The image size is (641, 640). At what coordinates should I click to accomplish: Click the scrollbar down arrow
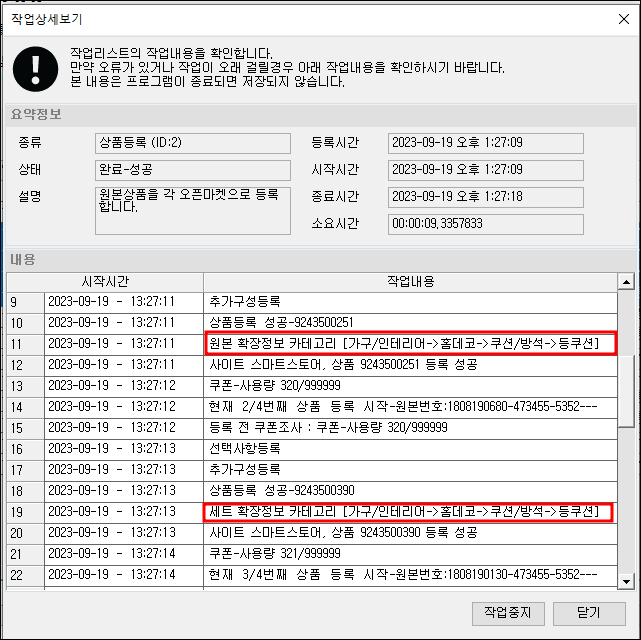tap(626, 581)
